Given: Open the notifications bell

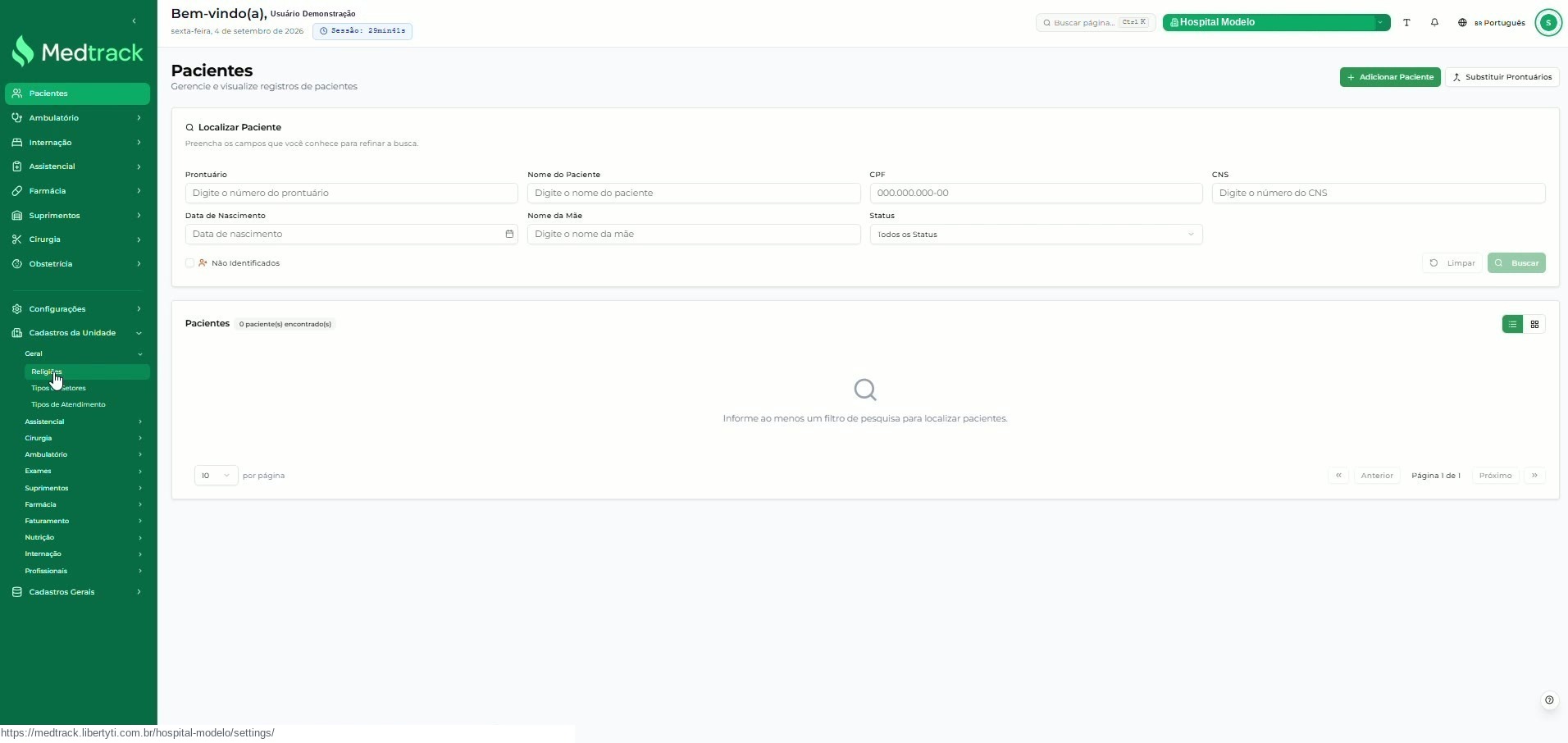Looking at the screenshot, I should point(1434,23).
